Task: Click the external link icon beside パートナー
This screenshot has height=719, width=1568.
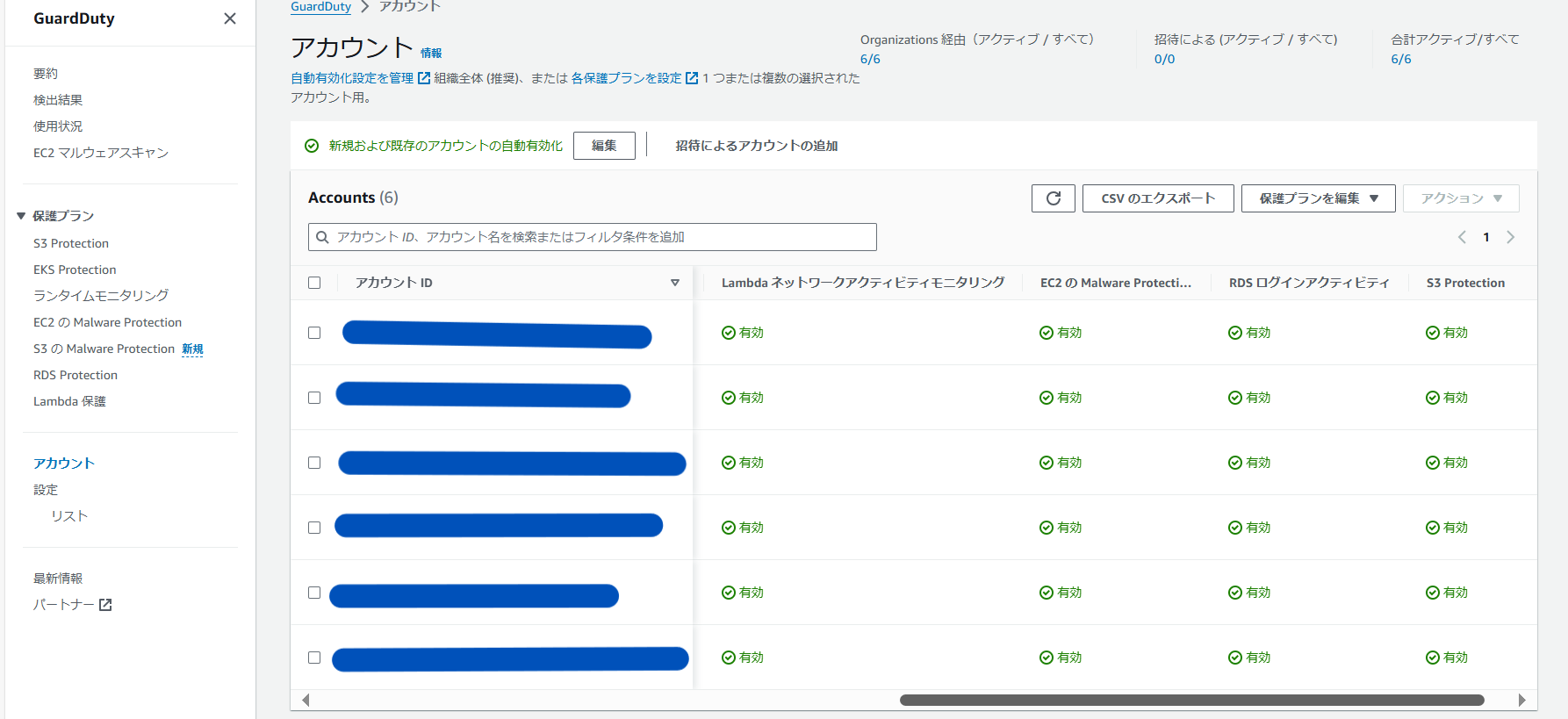Action: (105, 605)
